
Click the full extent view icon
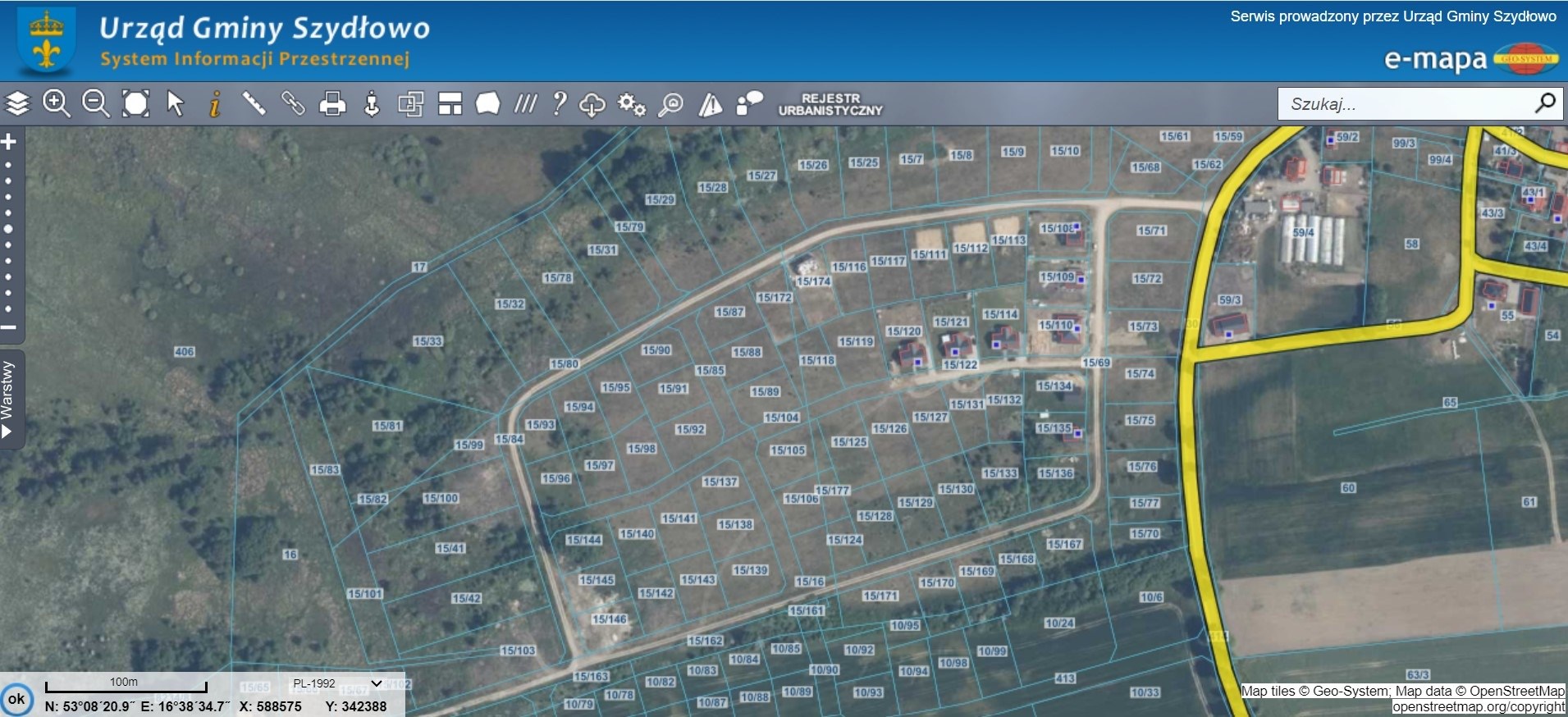point(135,104)
